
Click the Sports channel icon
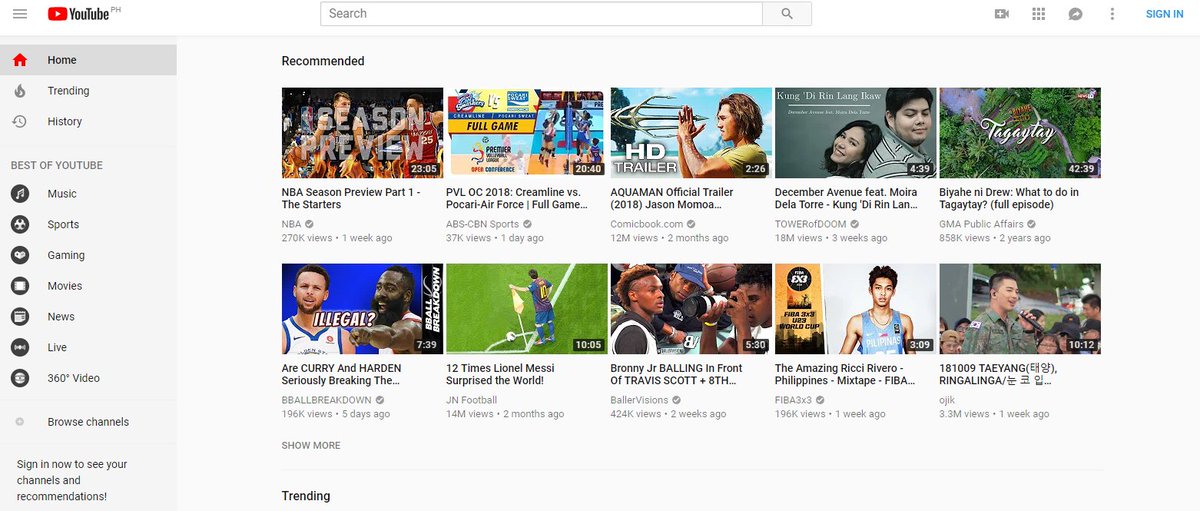click(19, 224)
